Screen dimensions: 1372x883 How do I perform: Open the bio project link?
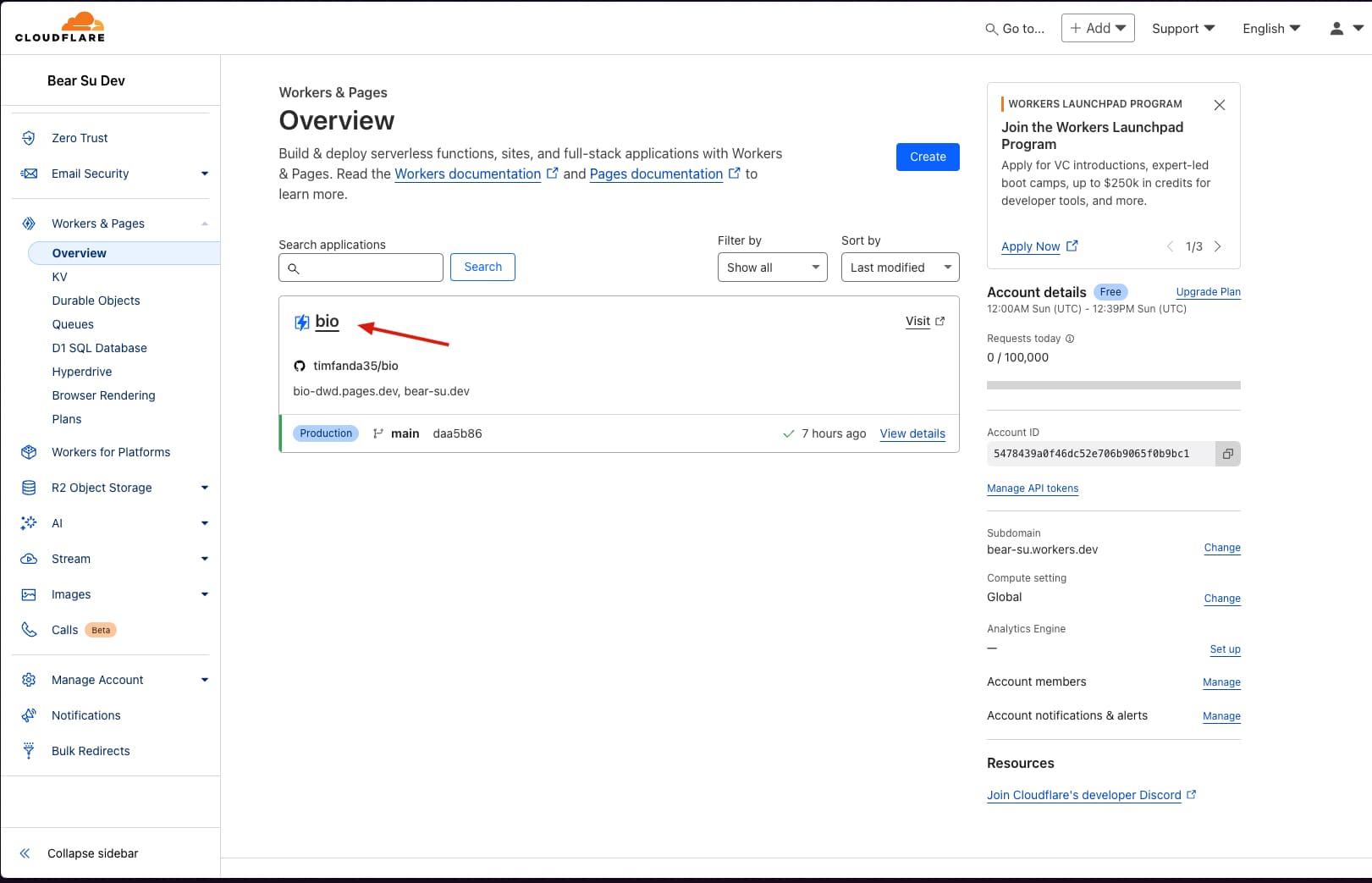327,322
